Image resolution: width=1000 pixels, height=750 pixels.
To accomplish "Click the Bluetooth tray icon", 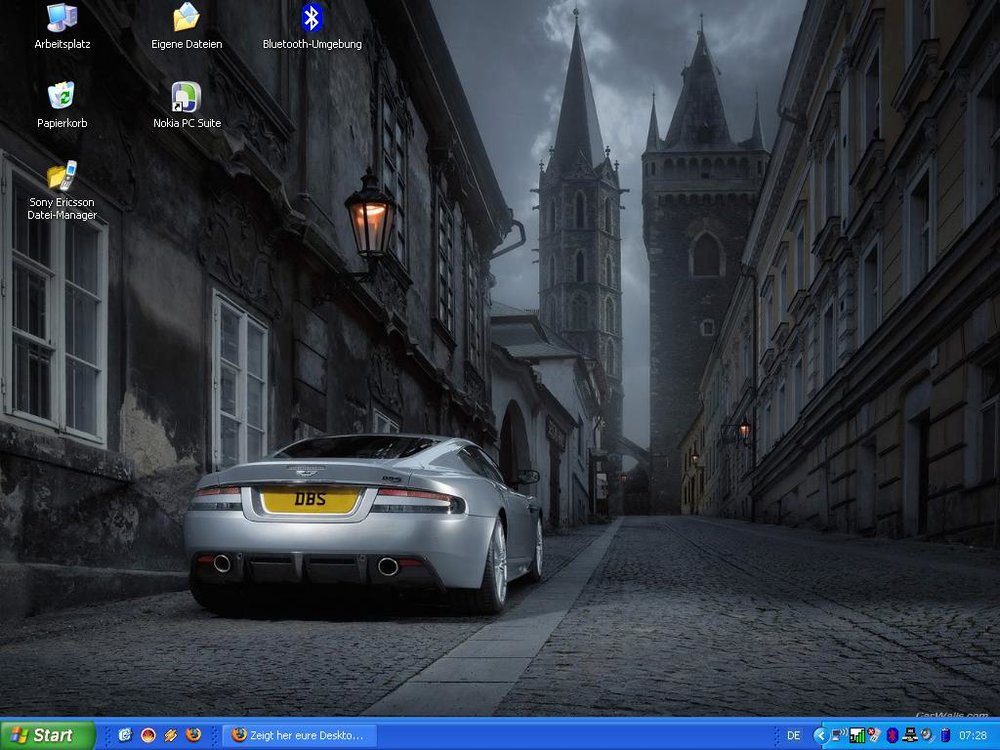I will (x=892, y=735).
